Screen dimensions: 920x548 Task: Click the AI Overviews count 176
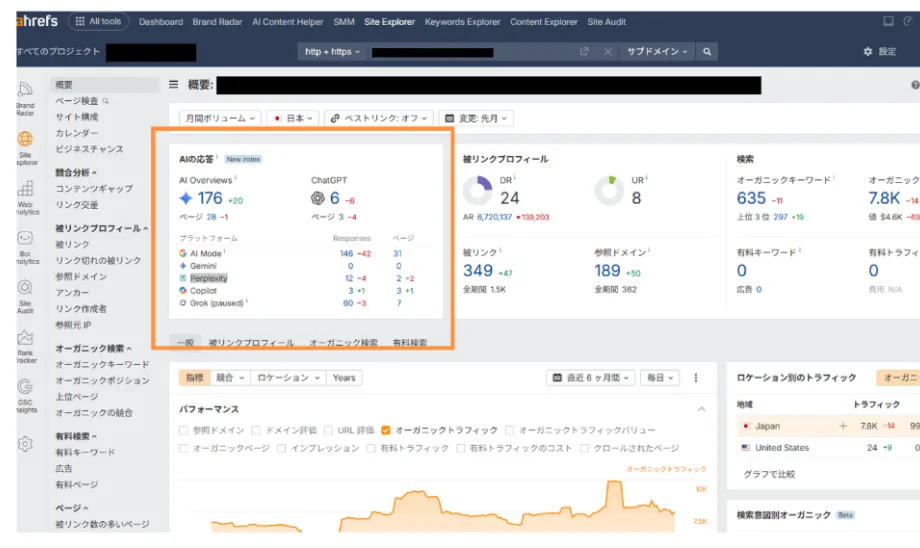coord(210,198)
